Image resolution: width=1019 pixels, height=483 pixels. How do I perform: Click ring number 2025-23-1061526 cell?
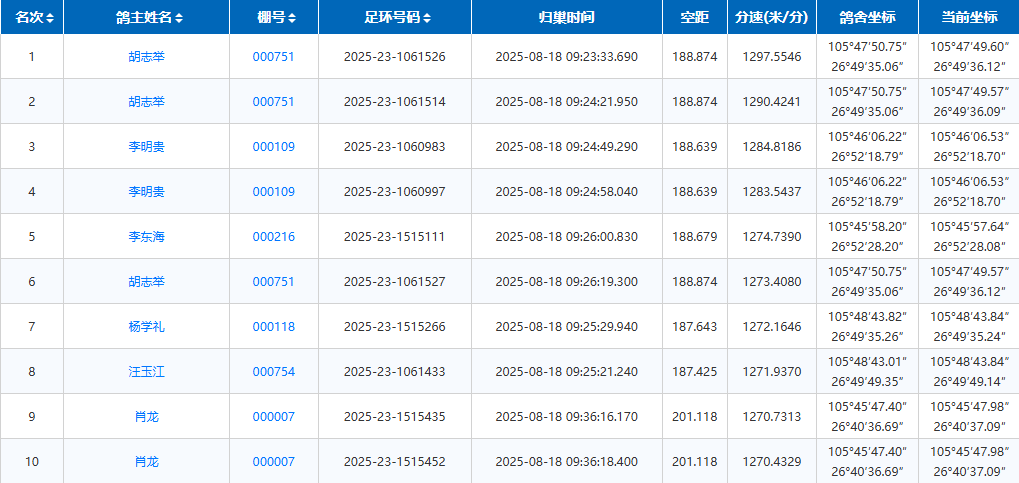394,57
